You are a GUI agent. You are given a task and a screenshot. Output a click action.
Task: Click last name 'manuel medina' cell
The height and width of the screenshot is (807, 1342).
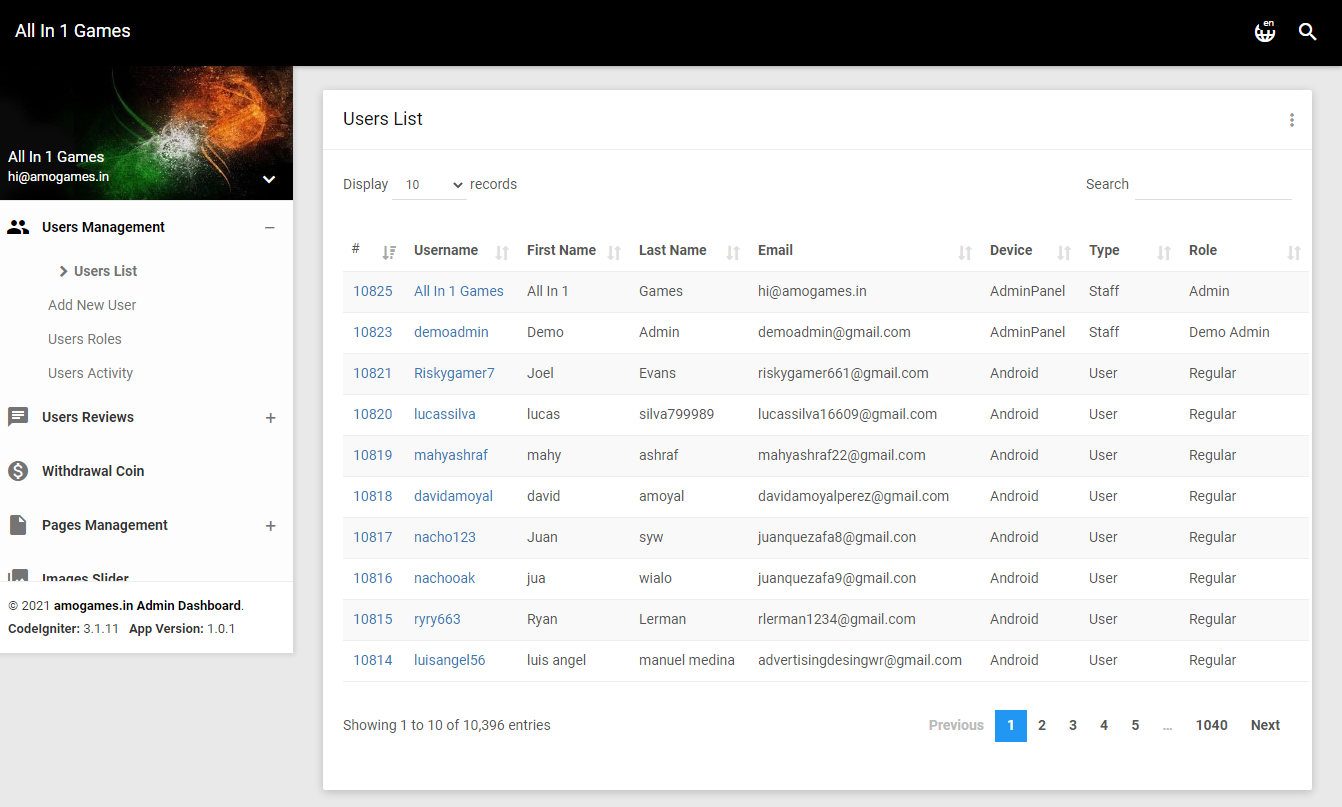pos(687,660)
